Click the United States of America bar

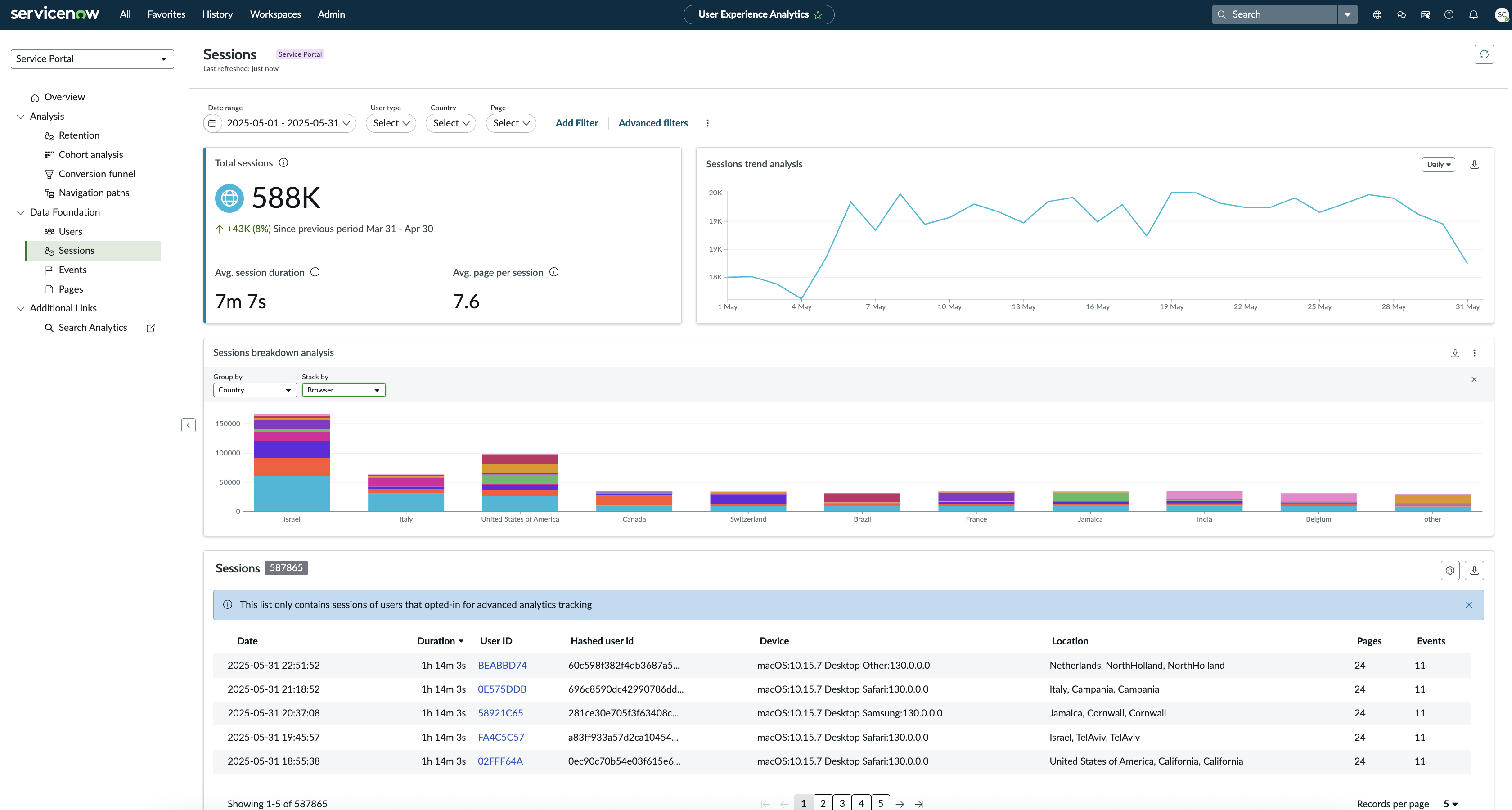click(520, 482)
